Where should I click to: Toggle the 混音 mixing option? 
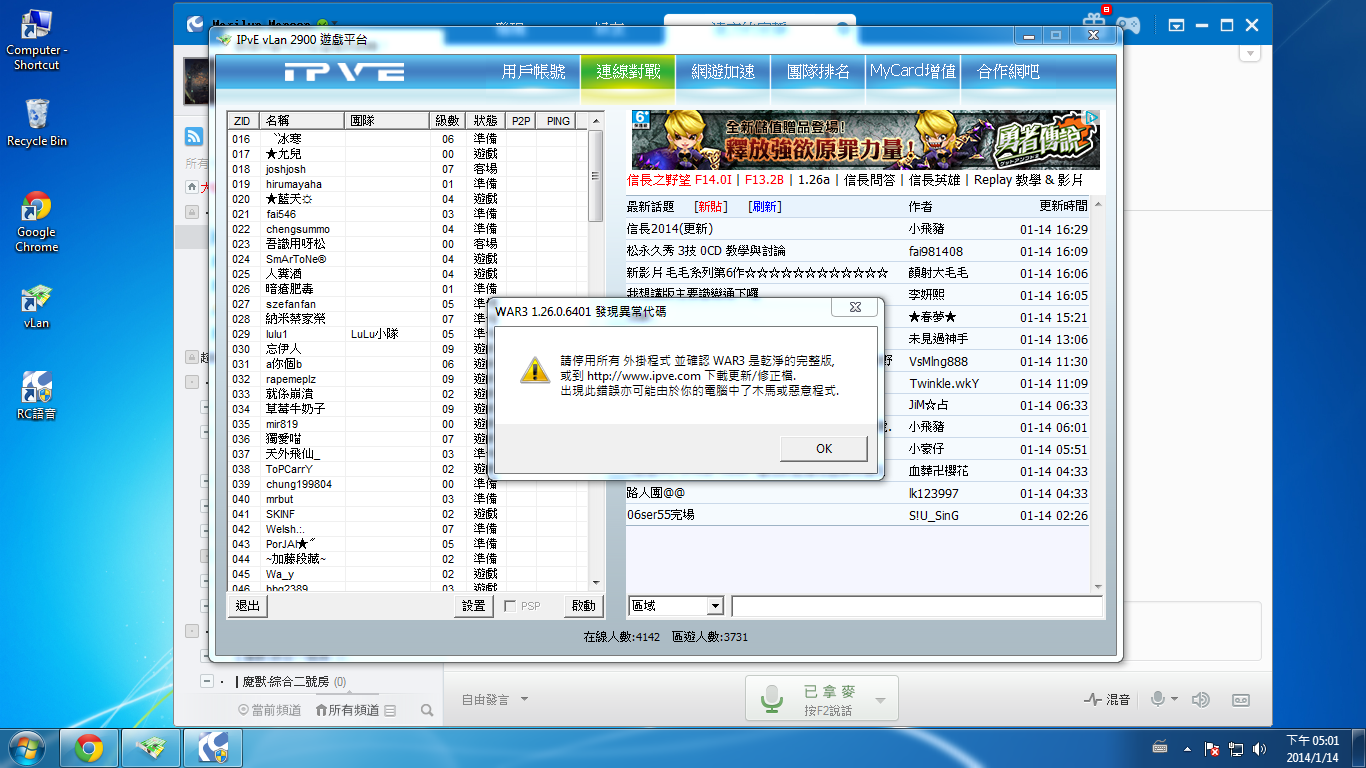click(x=1107, y=700)
